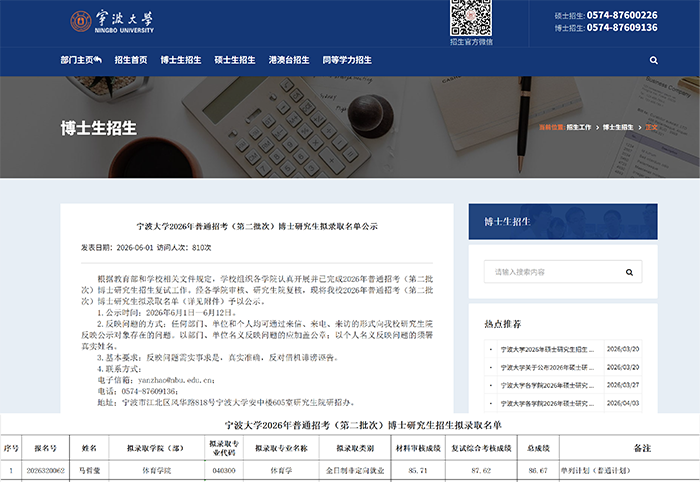700x482 pixels.
Task: Open 港澳台招生 navigation item
Action: point(289,60)
